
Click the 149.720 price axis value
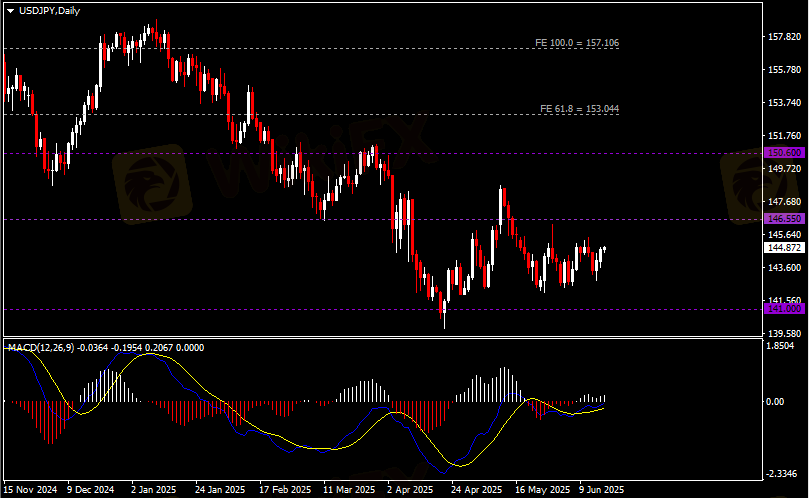785,169
